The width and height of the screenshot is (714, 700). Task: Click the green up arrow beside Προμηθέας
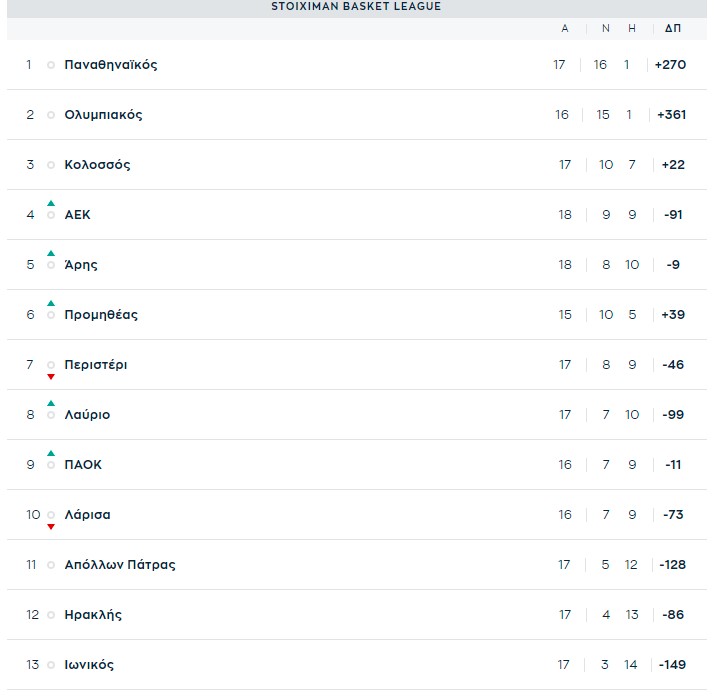point(51,303)
